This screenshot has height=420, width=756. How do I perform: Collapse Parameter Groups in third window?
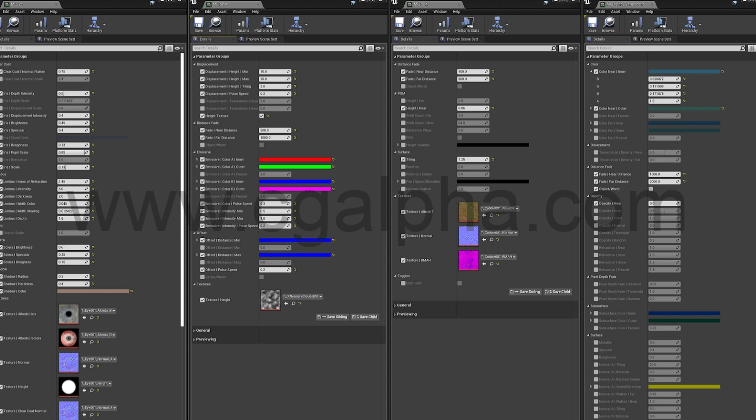click(394, 56)
